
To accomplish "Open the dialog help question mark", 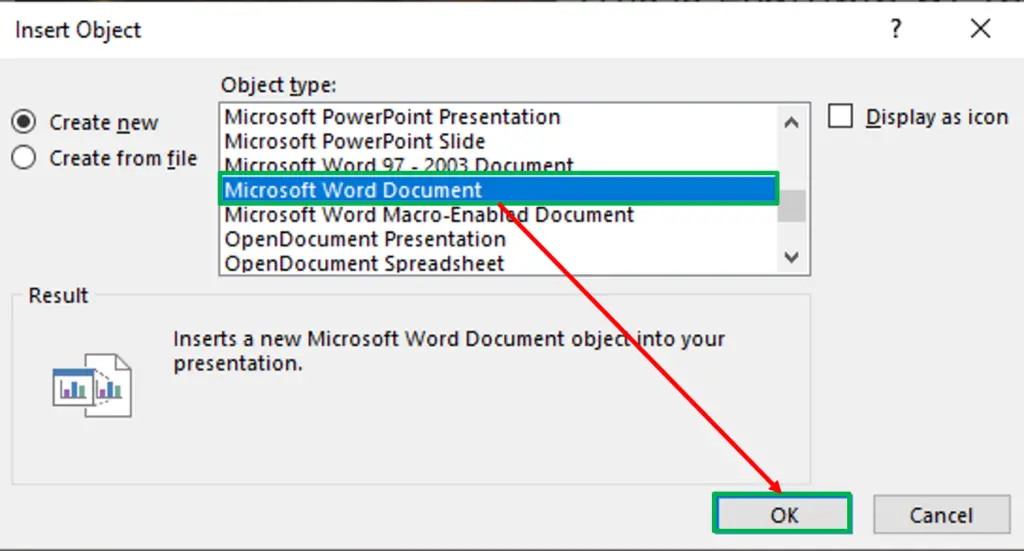I will tap(896, 29).
